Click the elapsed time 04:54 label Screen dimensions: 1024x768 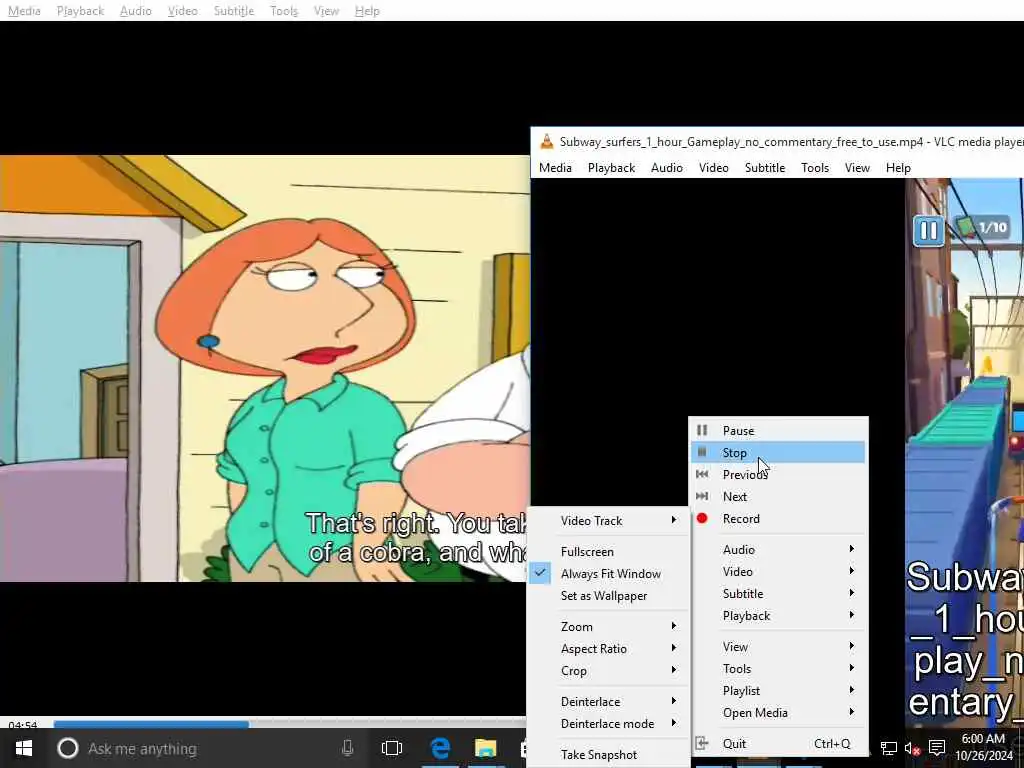pyautogui.click(x=23, y=725)
